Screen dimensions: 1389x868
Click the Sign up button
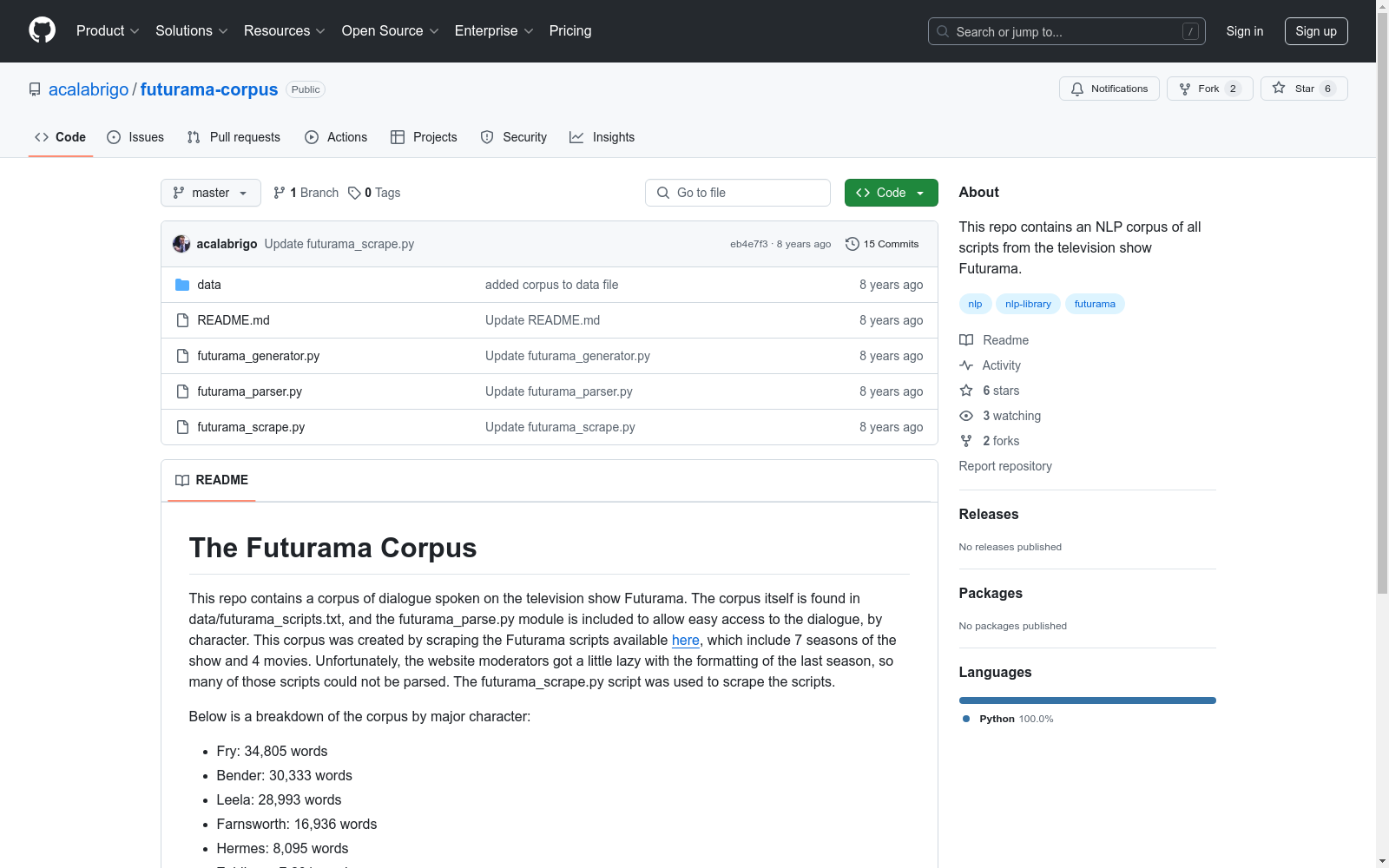tap(1316, 31)
